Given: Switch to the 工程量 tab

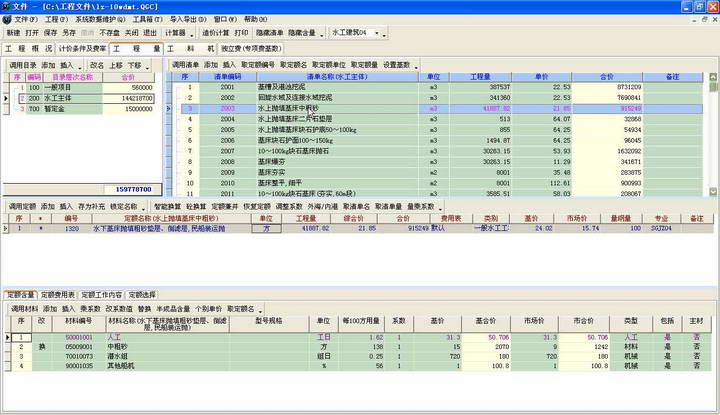Looking at the screenshot, I should point(136,49).
